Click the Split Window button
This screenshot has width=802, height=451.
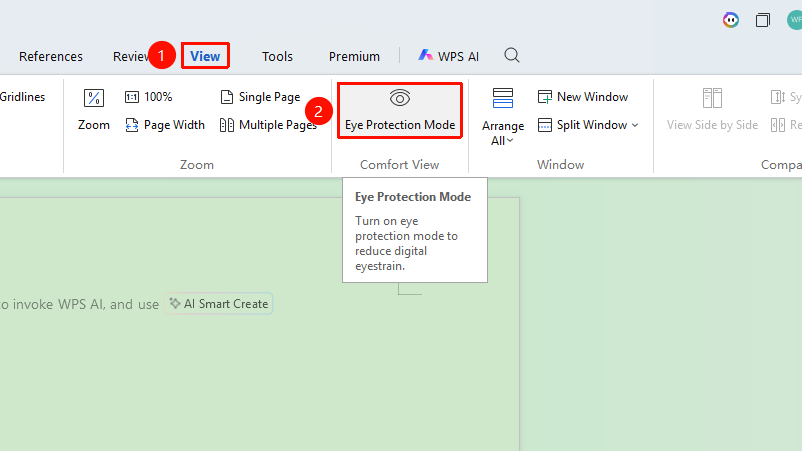tap(583, 125)
